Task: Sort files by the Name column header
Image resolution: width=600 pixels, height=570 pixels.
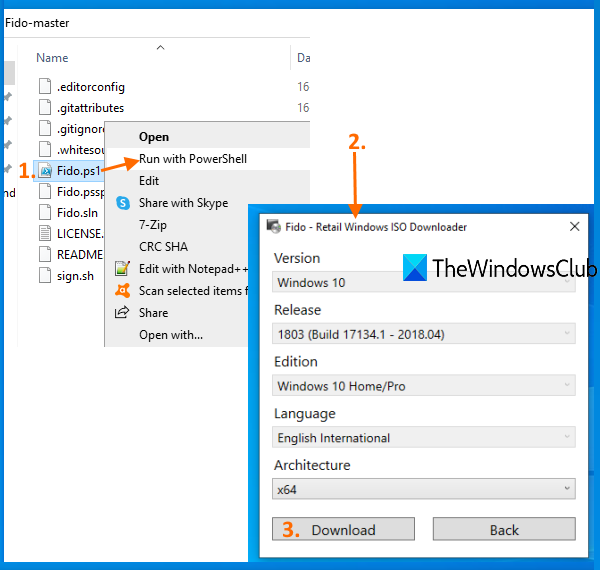Action: 52,58
